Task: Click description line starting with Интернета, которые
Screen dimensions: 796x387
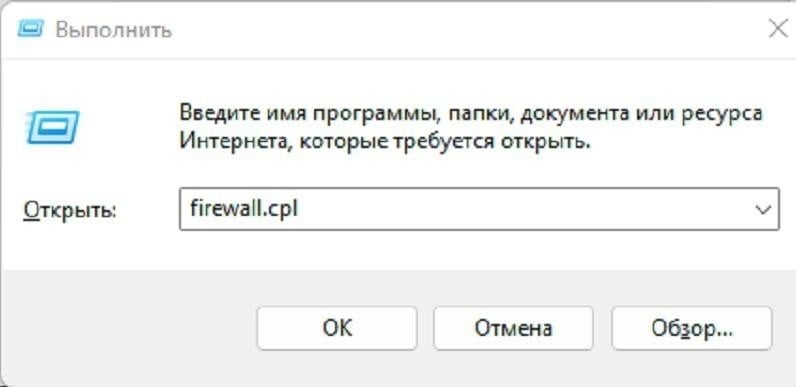Action: tap(385, 142)
